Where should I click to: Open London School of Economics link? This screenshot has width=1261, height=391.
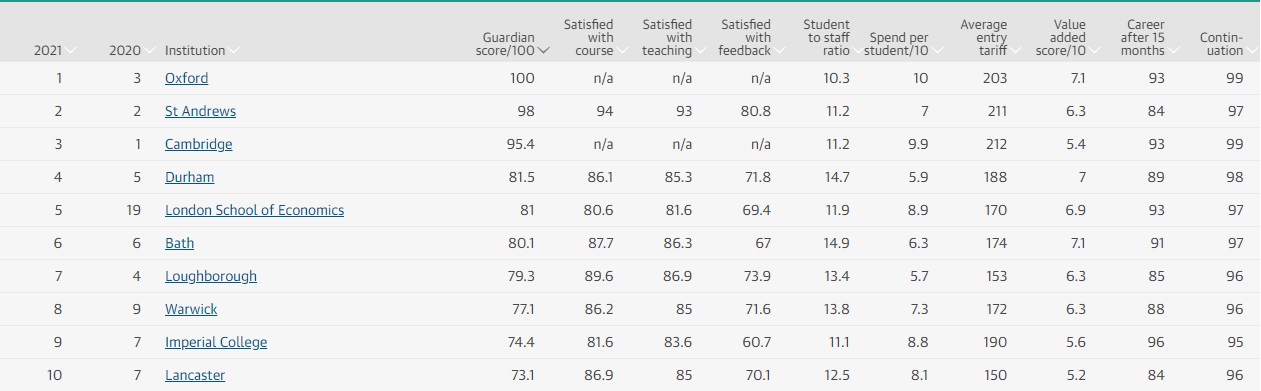point(254,210)
